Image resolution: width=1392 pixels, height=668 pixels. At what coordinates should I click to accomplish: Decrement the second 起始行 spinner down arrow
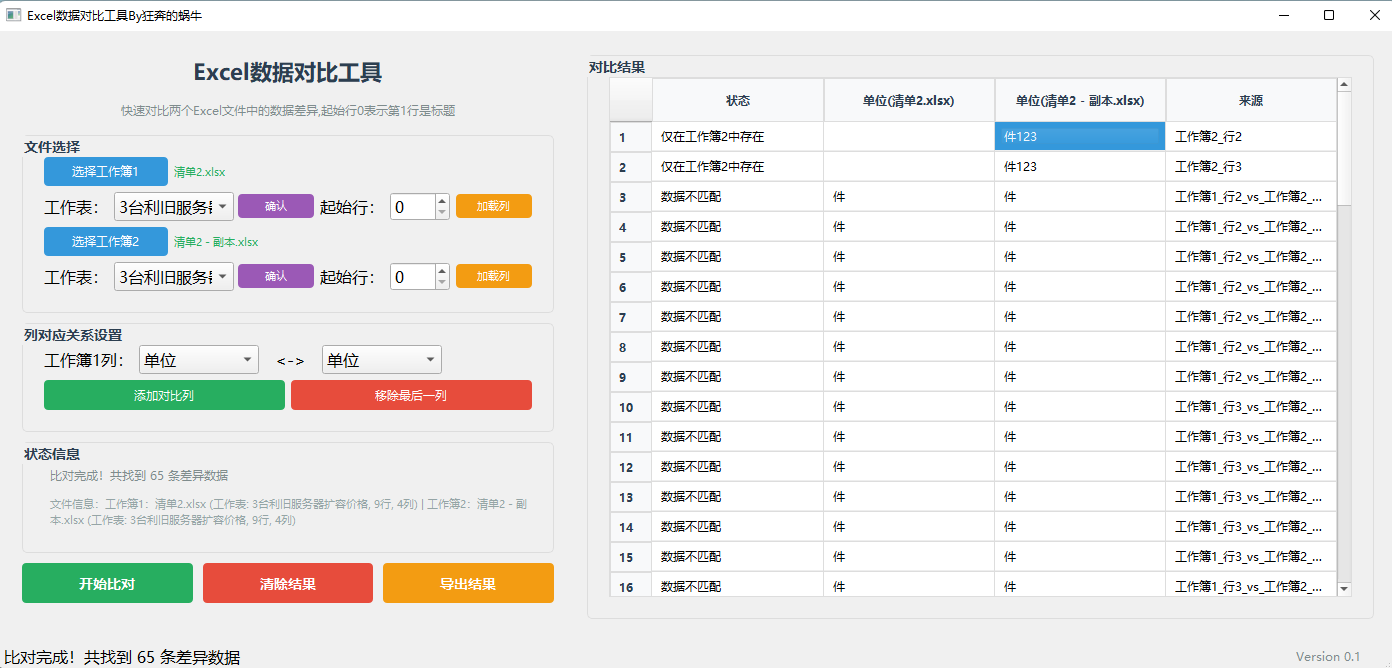point(441,282)
